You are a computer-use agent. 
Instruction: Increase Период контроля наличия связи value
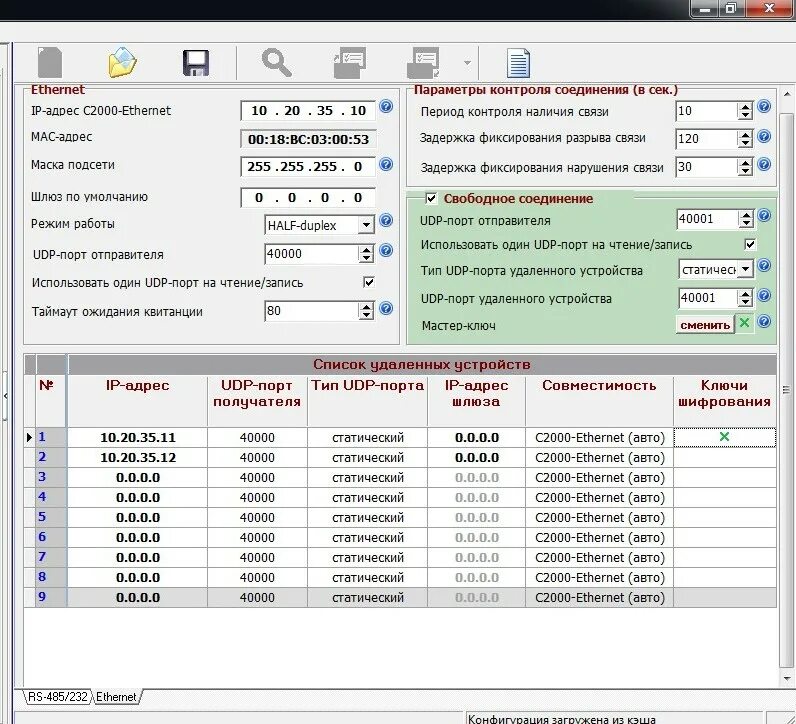pos(745,107)
